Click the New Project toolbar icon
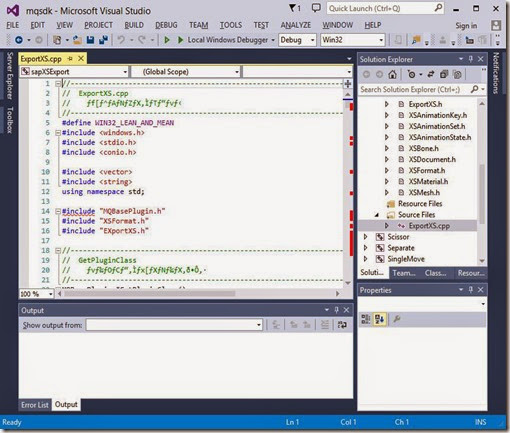Screen dimensions: 510x433 [x=57, y=40]
